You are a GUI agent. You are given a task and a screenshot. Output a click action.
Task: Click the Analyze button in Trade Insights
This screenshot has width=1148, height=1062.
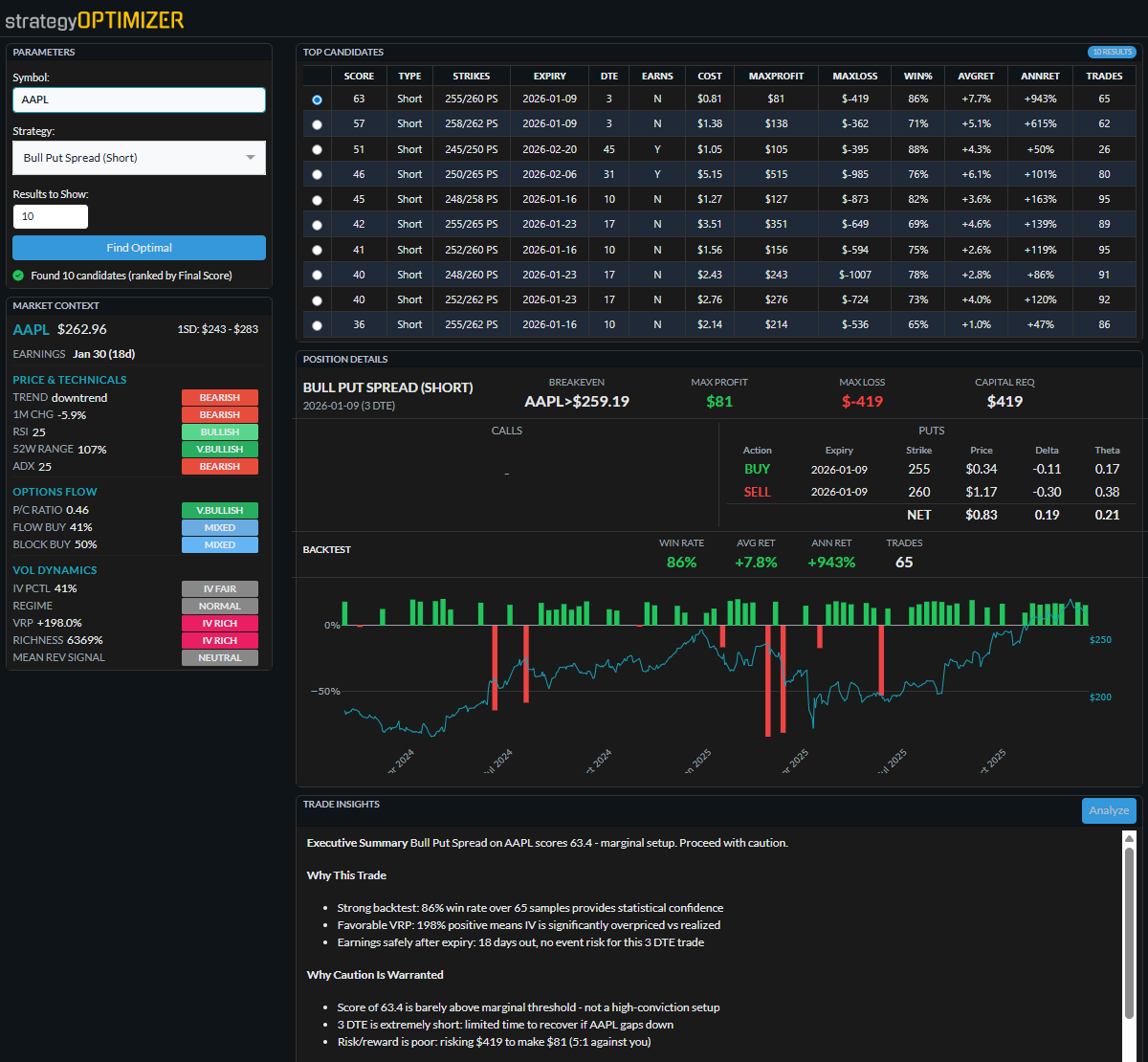coord(1109,810)
